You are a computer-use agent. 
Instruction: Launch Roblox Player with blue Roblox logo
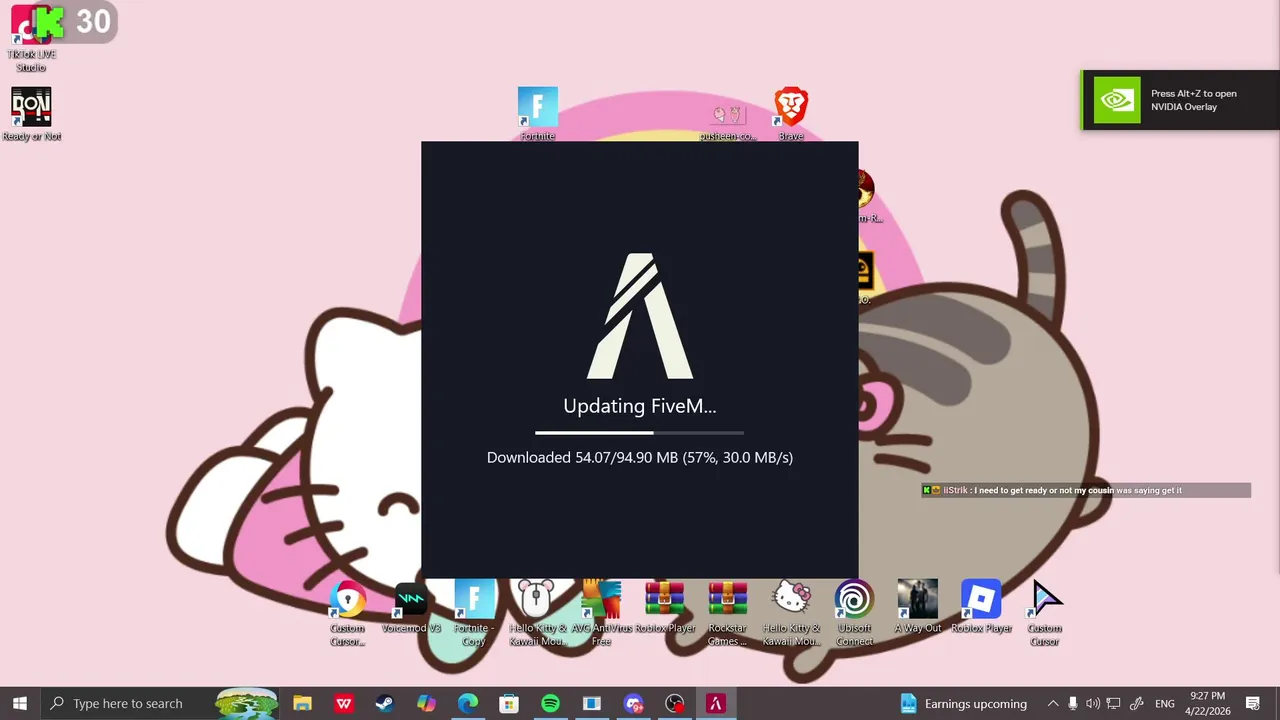pos(981,606)
